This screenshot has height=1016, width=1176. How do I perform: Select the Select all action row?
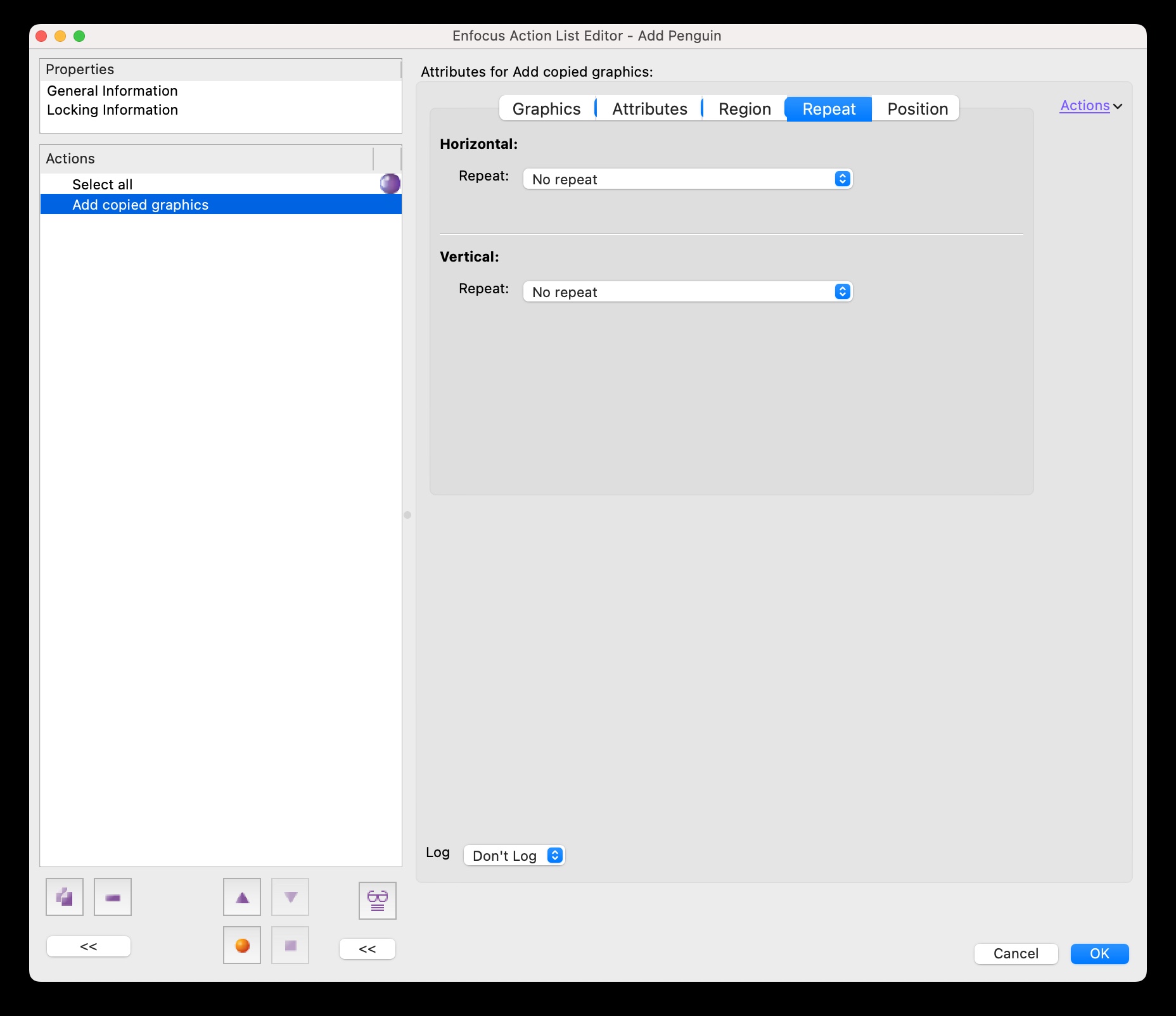[220, 184]
